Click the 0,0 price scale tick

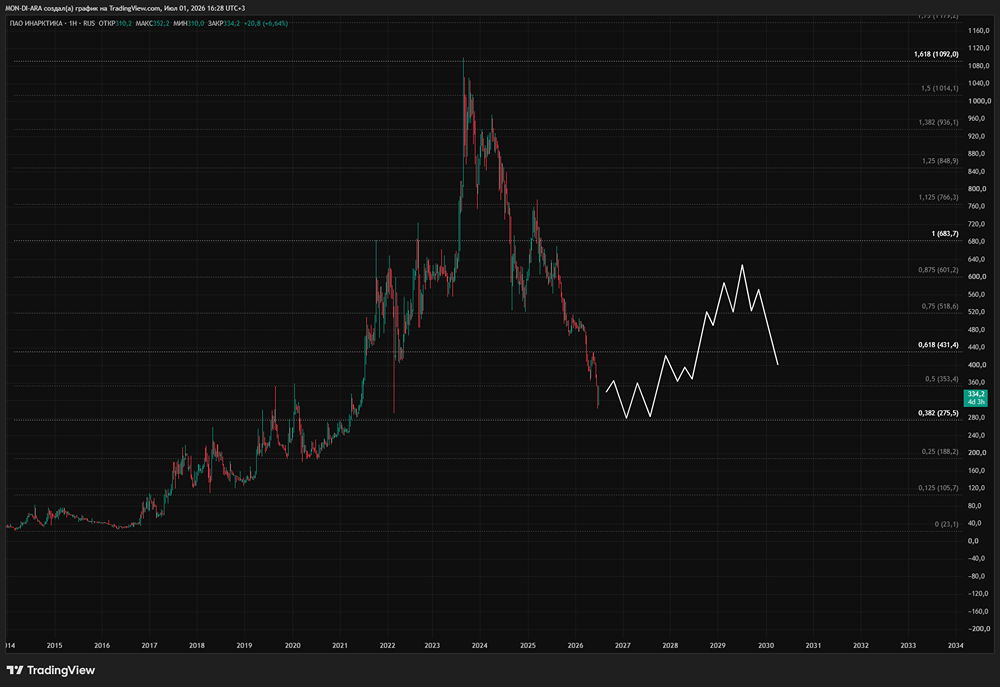point(973,541)
